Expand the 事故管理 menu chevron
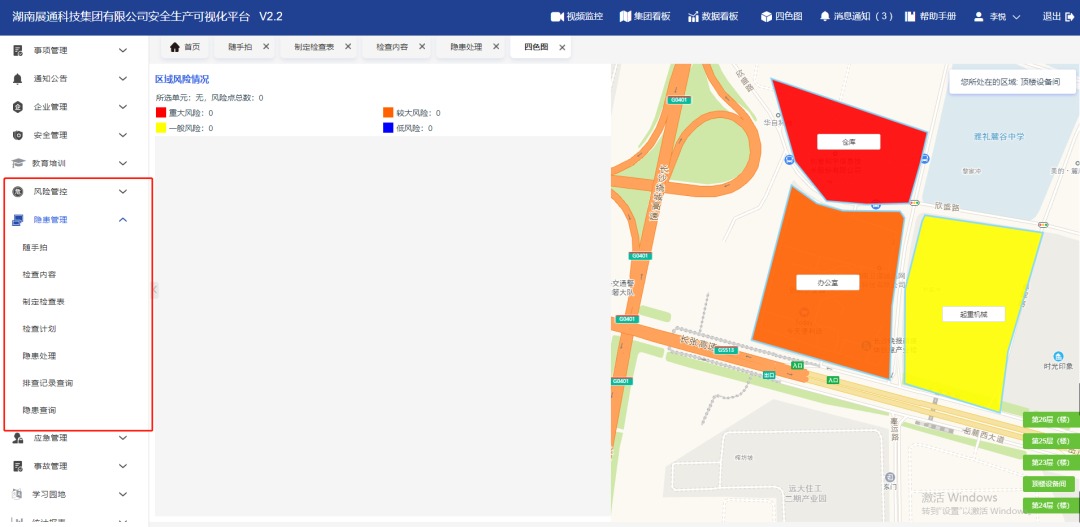 tap(123, 466)
